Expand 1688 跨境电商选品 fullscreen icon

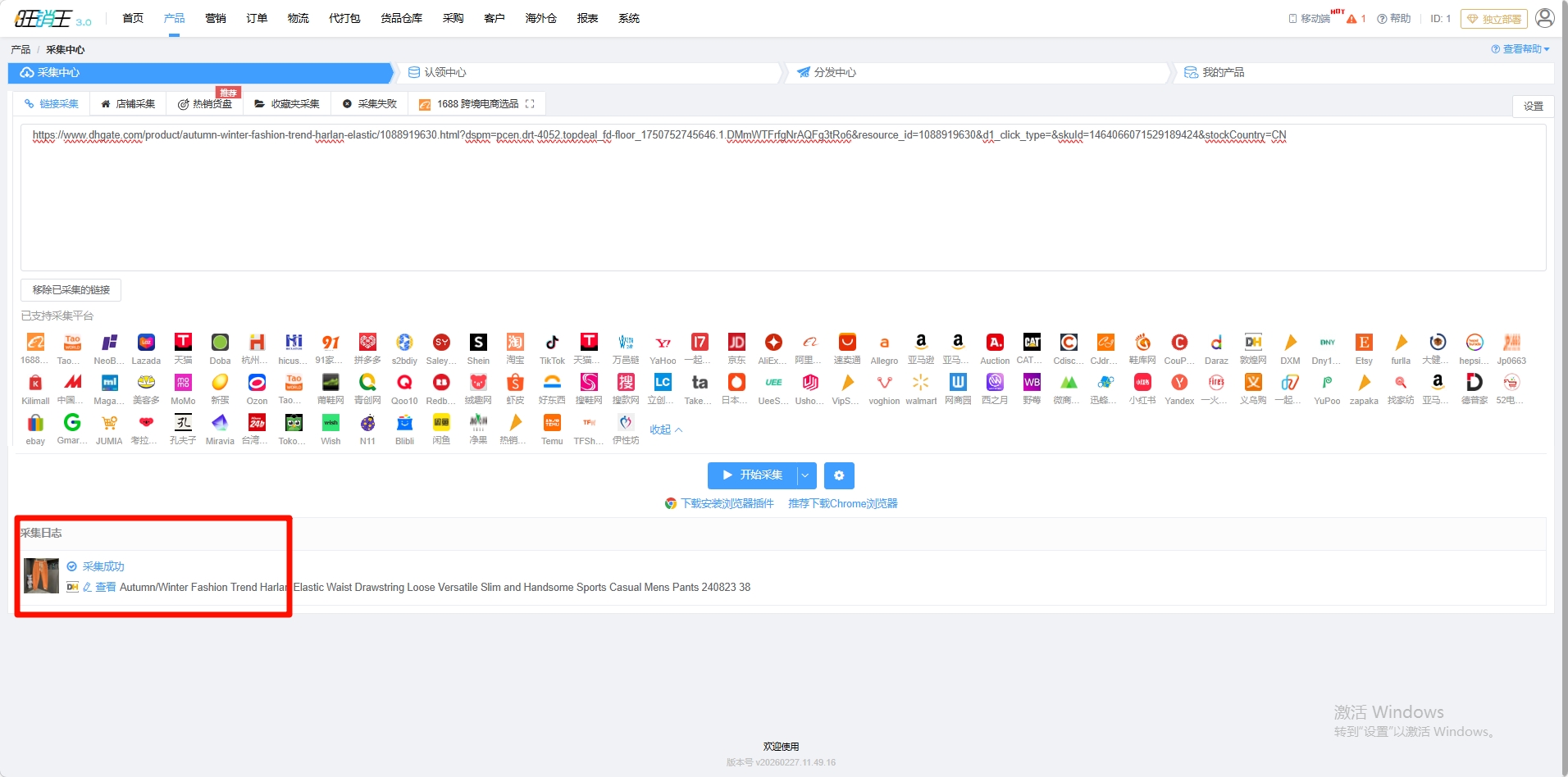[x=530, y=104]
